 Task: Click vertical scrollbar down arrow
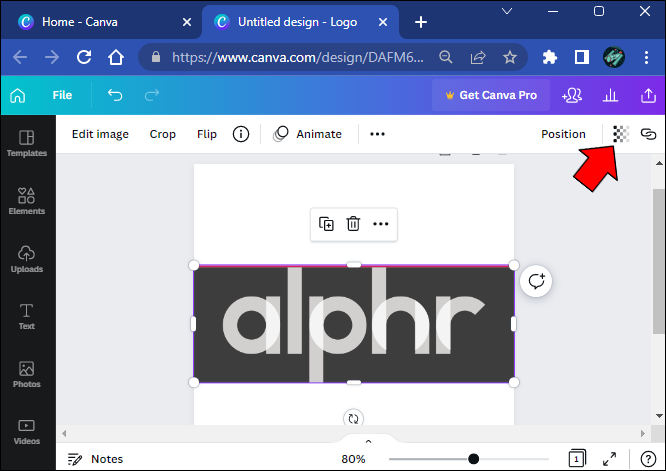click(659, 416)
